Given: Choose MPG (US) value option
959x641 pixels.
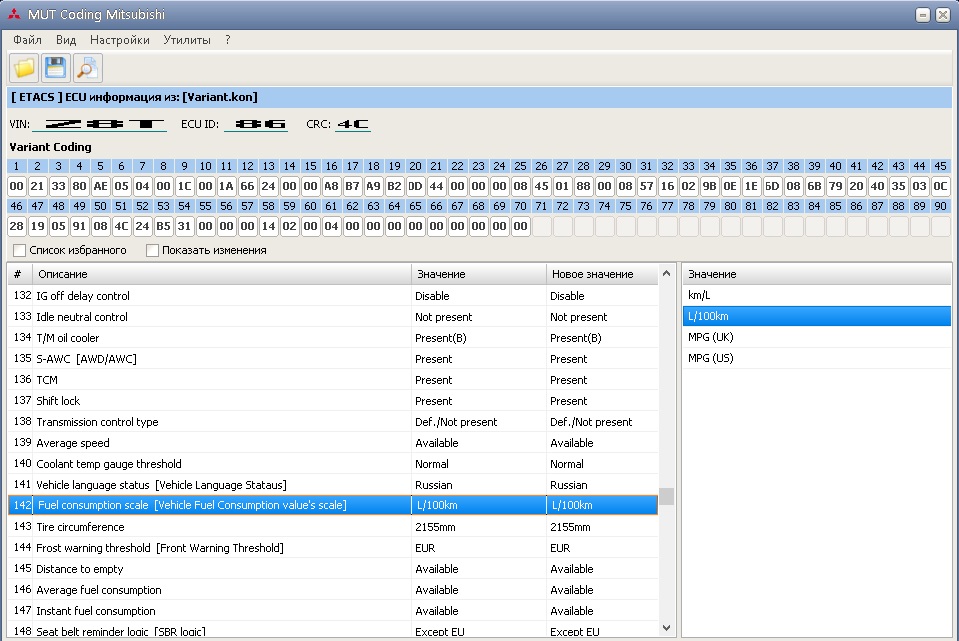Looking at the screenshot, I should (x=710, y=359).
